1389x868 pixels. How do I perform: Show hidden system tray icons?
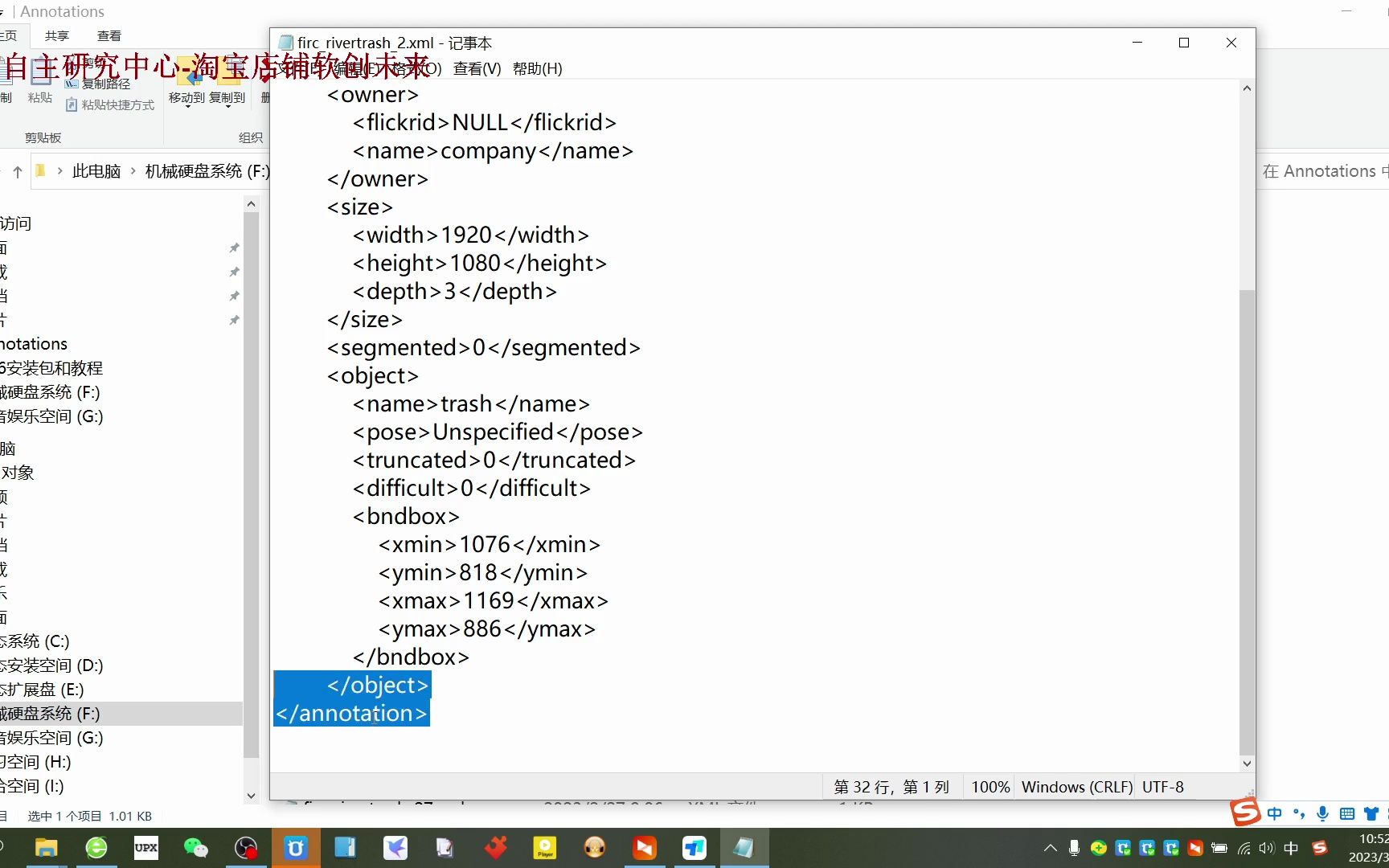(x=1051, y=848)
